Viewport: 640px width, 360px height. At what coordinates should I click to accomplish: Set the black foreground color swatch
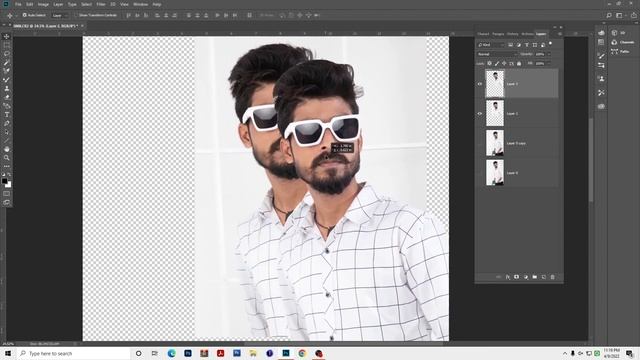pyautogui.click(x=4, y=181)
